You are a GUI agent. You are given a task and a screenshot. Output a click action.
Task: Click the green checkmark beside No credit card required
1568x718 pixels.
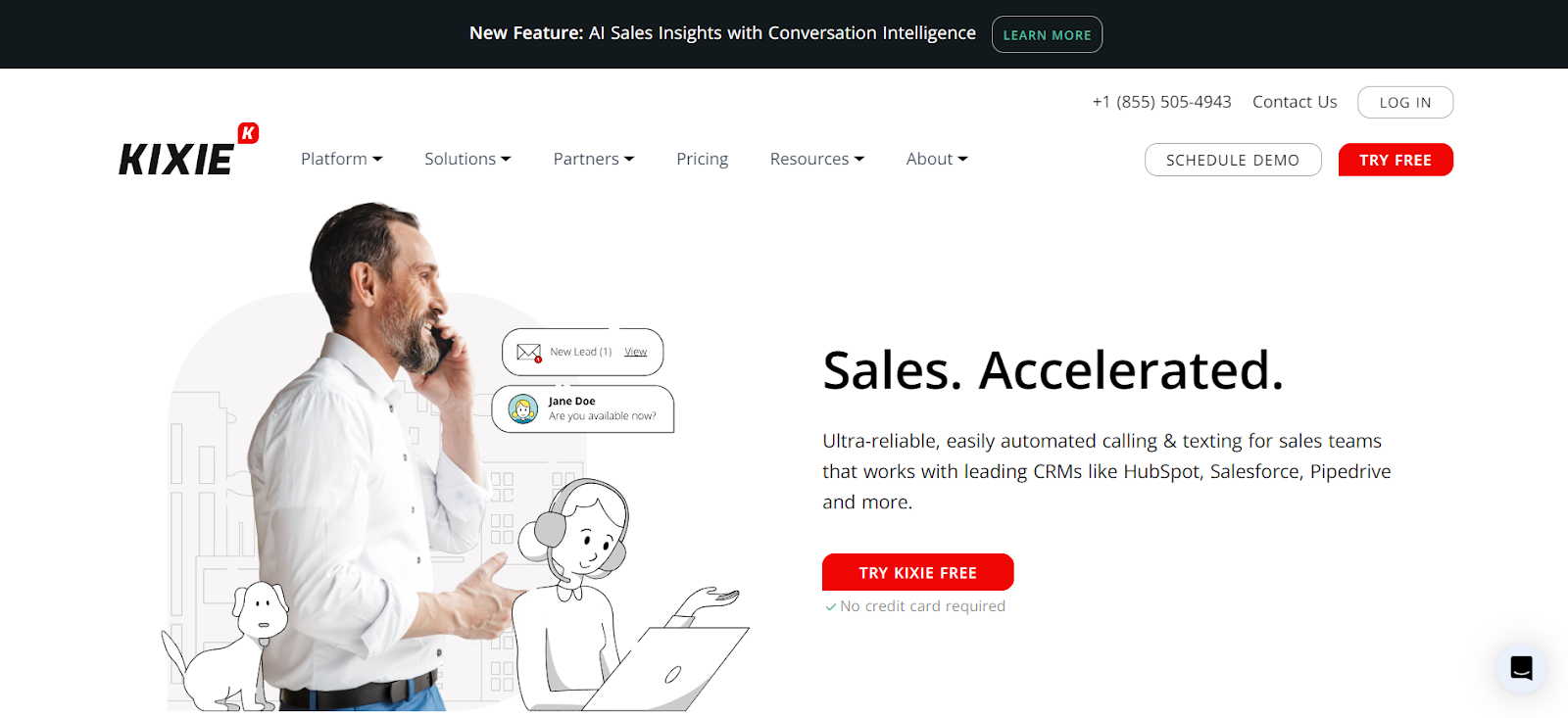pos(830,607)
